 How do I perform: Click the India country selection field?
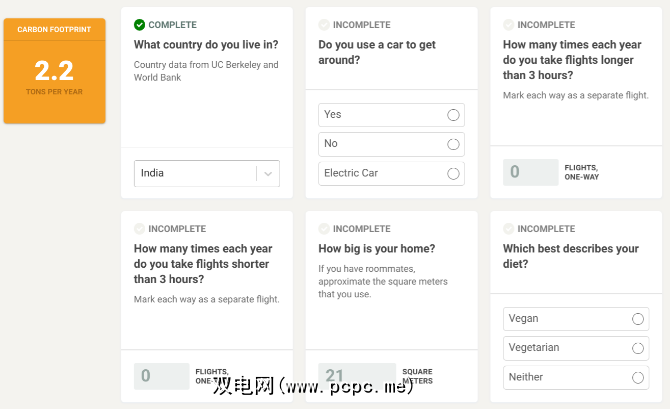click(195, 173)
